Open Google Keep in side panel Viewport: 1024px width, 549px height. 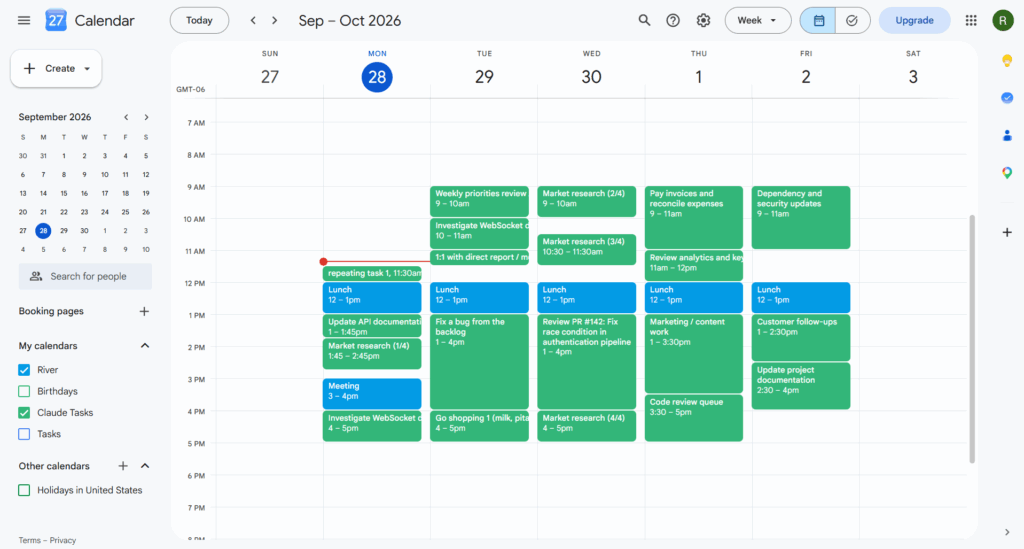pos(1007,61)
